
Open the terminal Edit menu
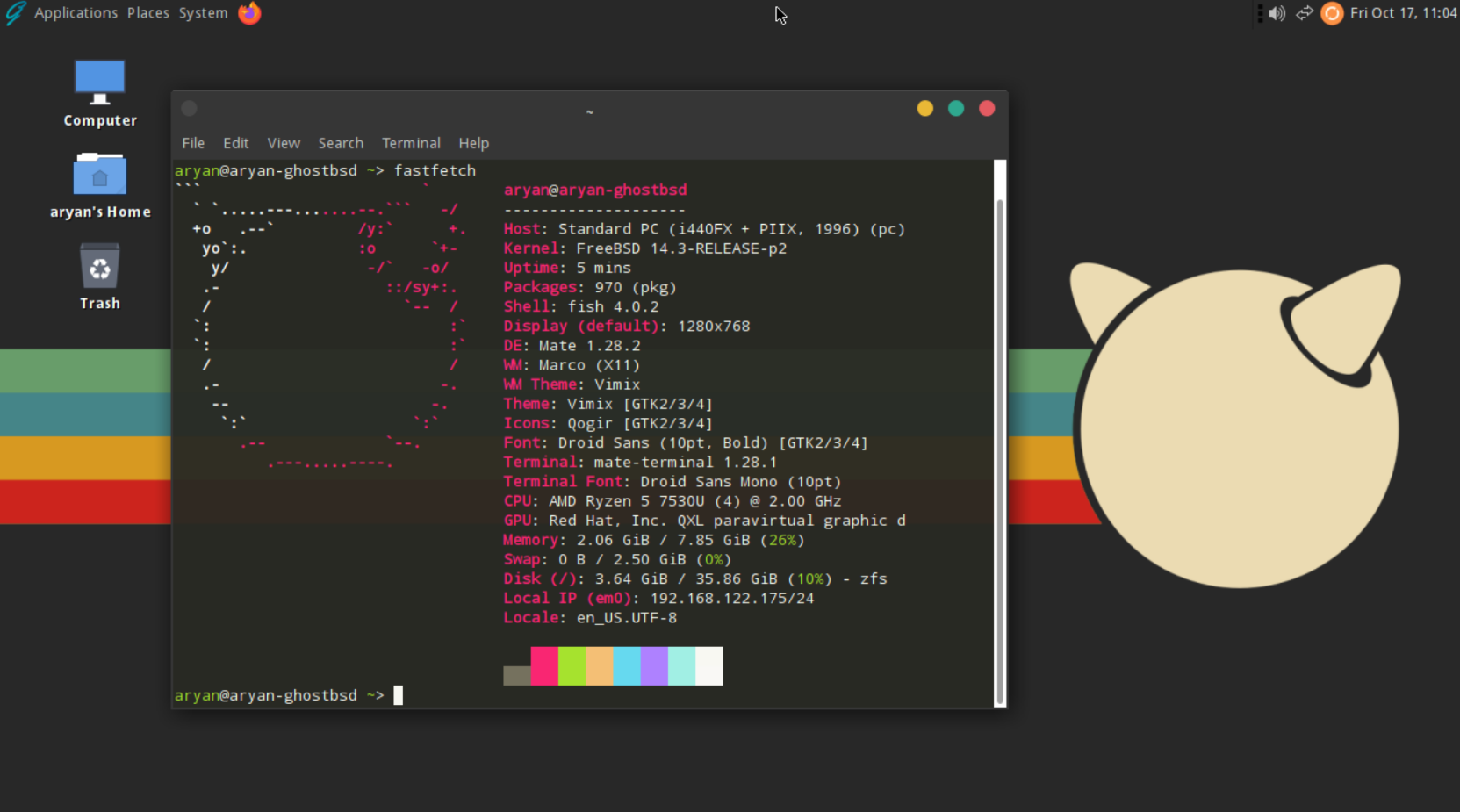(x=235, y=143)
